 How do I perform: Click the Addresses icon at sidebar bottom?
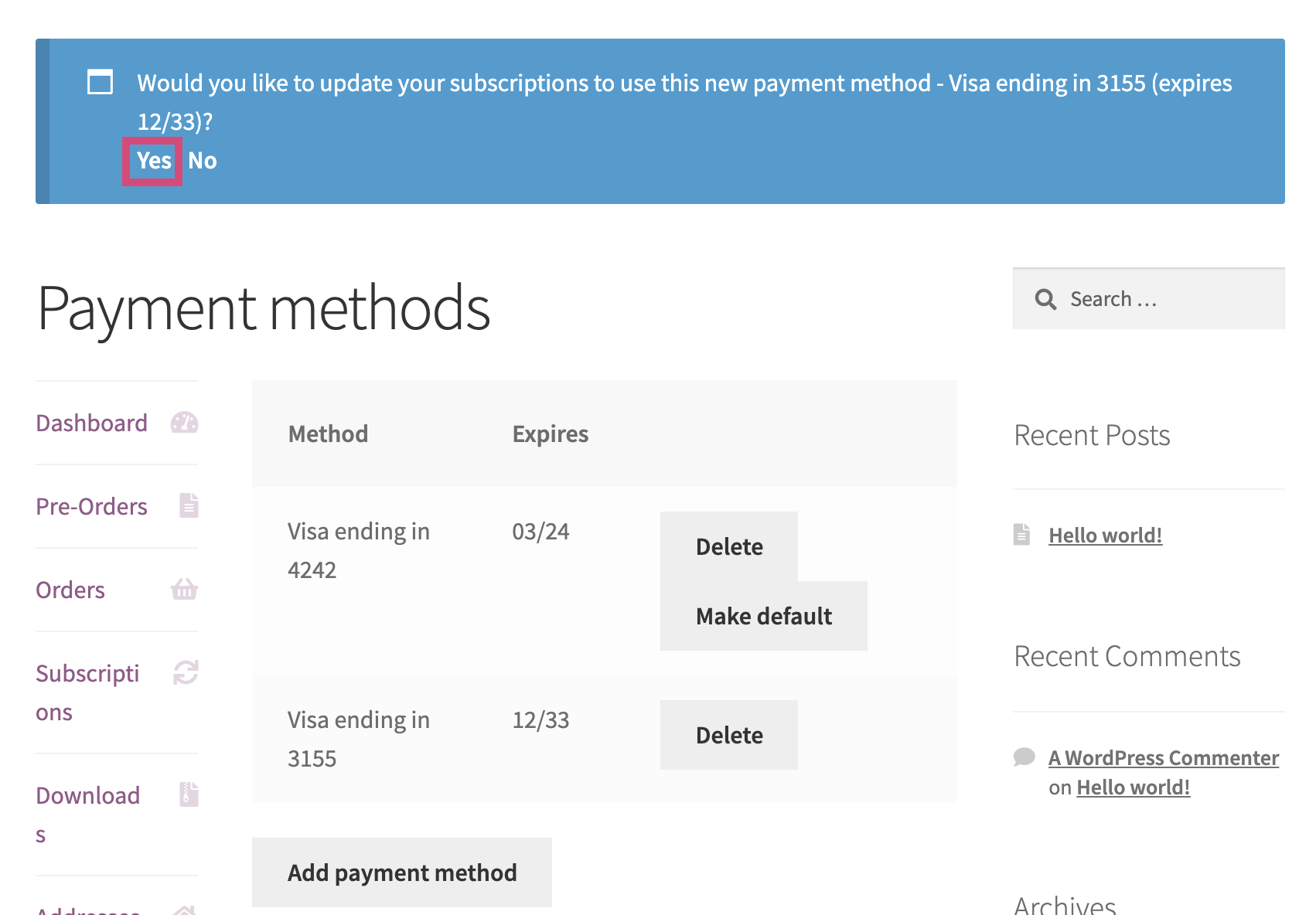[x=184, y=910]
